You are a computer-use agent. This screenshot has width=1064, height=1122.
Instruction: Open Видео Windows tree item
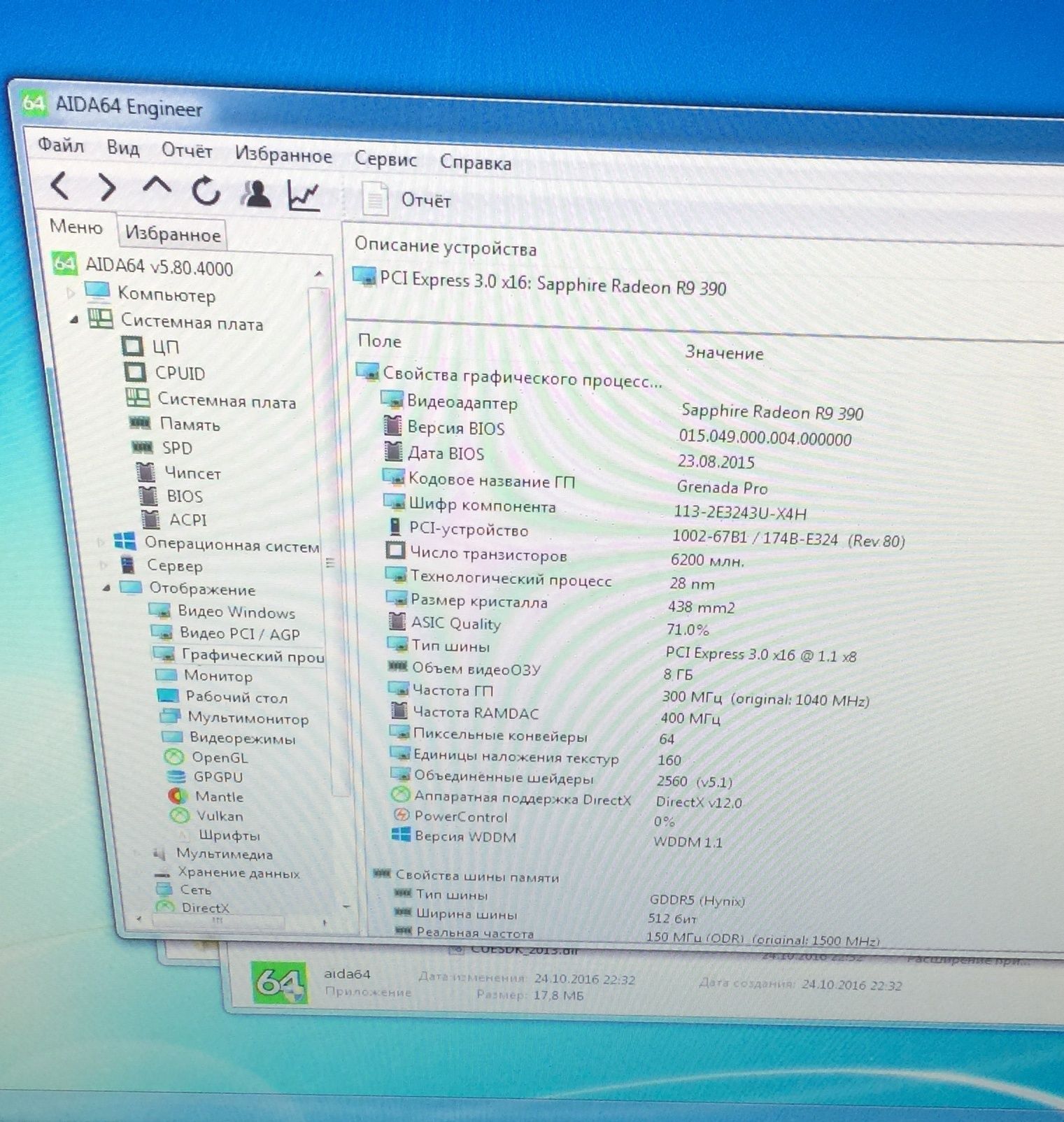pos(222,611)
